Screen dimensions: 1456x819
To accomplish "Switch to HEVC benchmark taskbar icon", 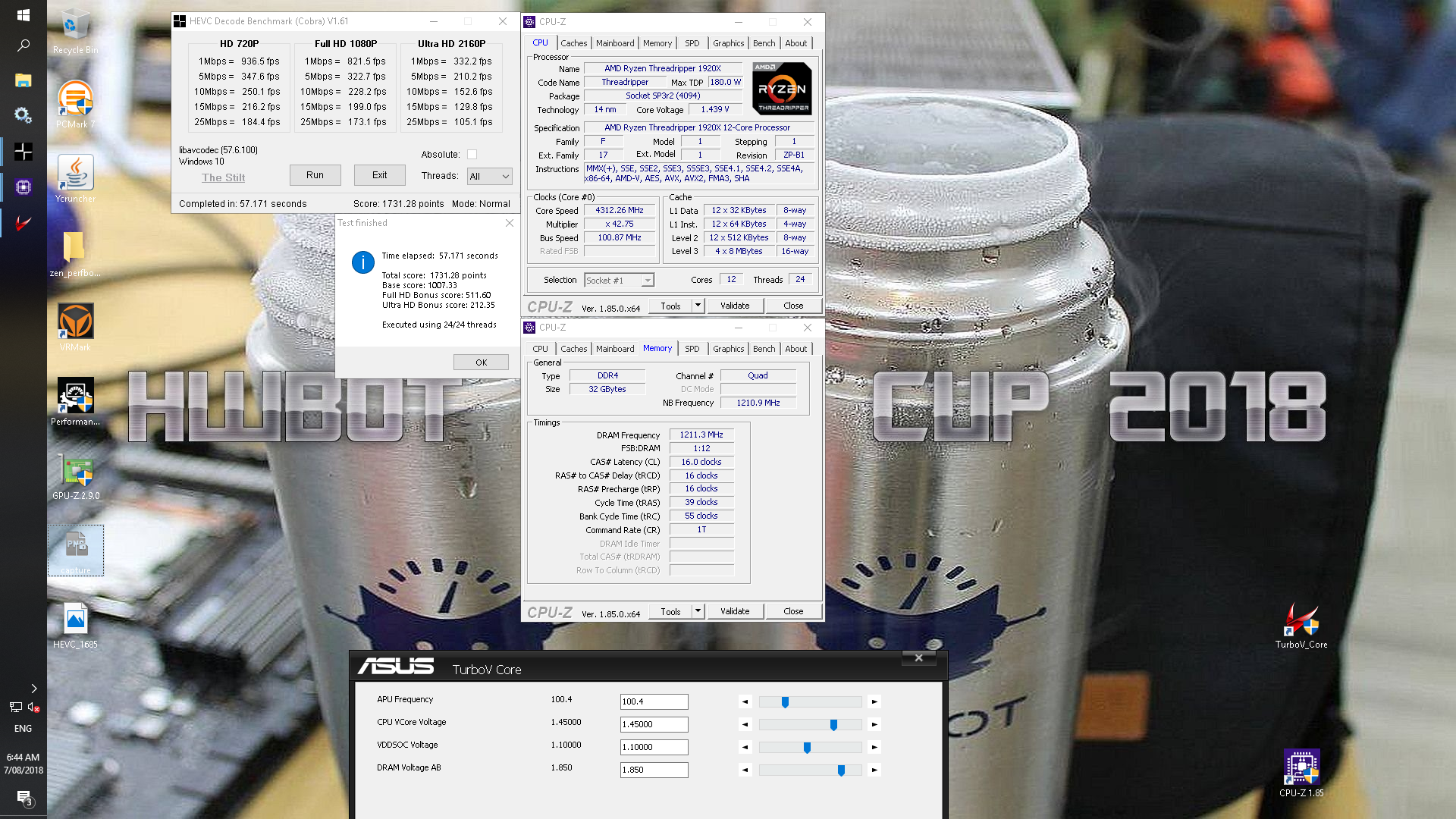I will tap(23, 152).
